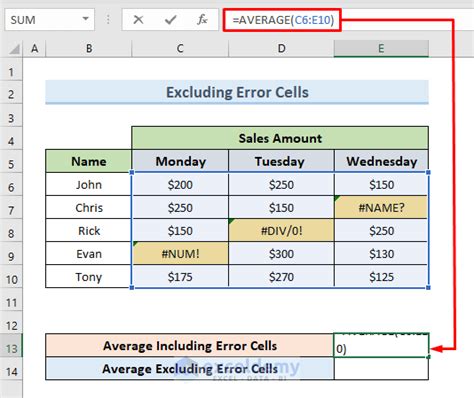474x398 pixels.
Task: Cancel formula entry with X icon
Action: 138,20
